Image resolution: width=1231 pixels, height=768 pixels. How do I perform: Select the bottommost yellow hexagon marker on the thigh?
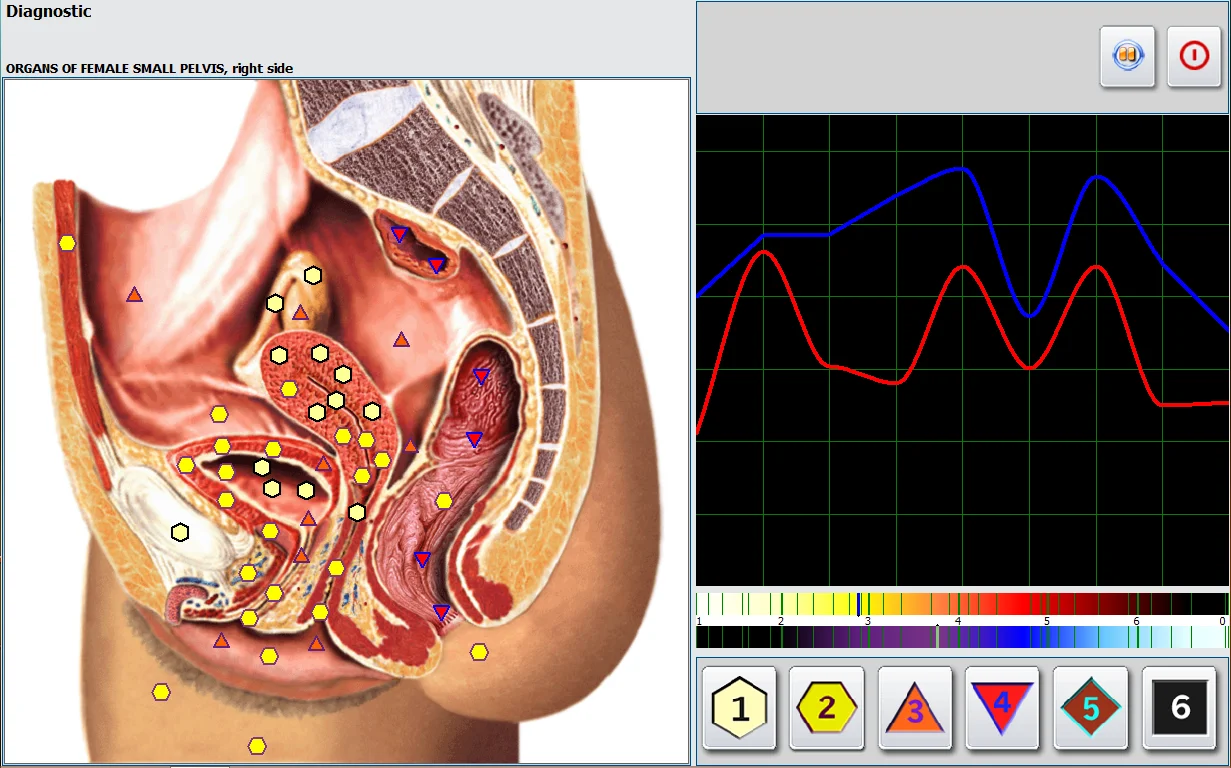[257, 746]
